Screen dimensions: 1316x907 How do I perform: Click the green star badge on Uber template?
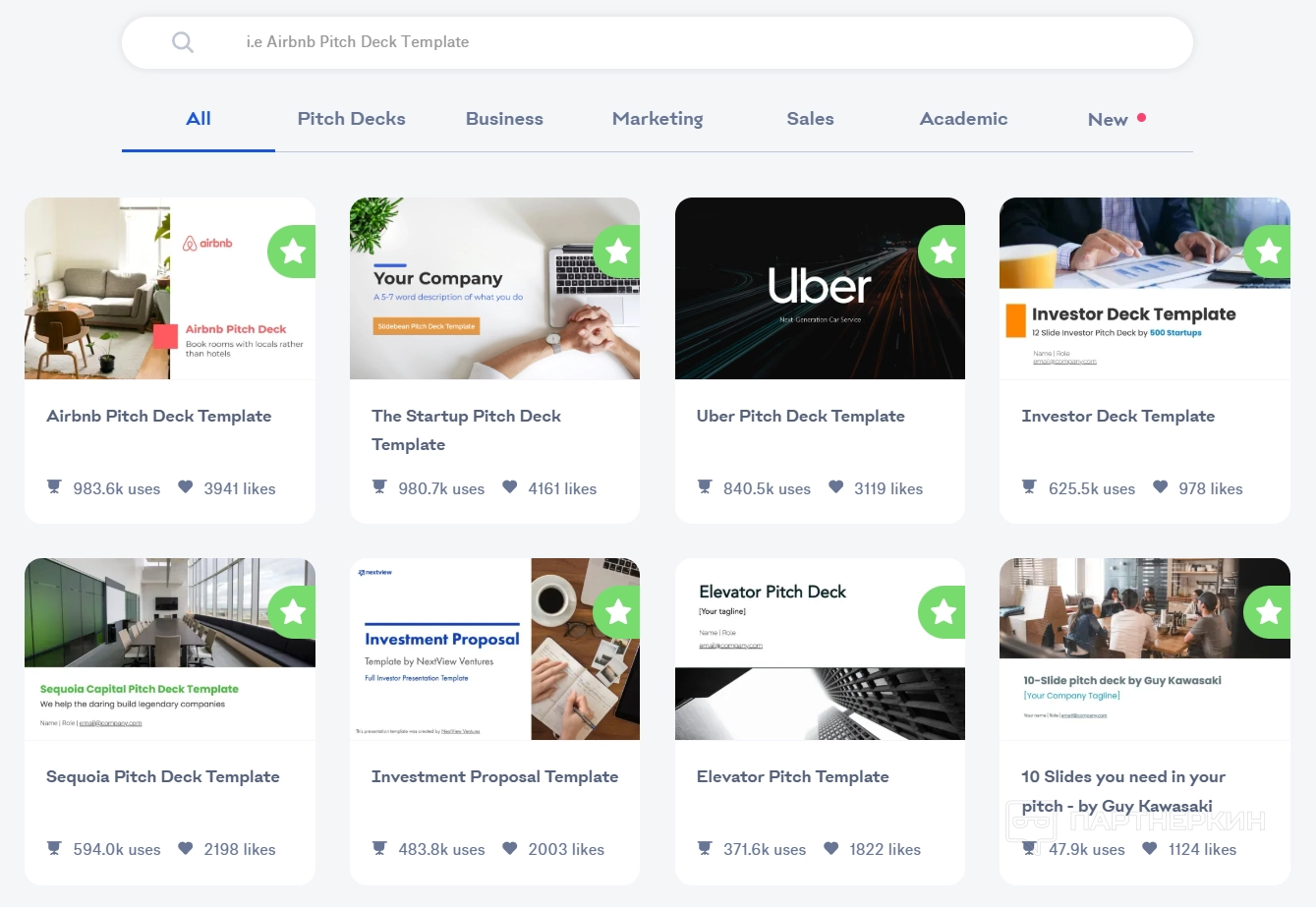(x=943, y=252)
